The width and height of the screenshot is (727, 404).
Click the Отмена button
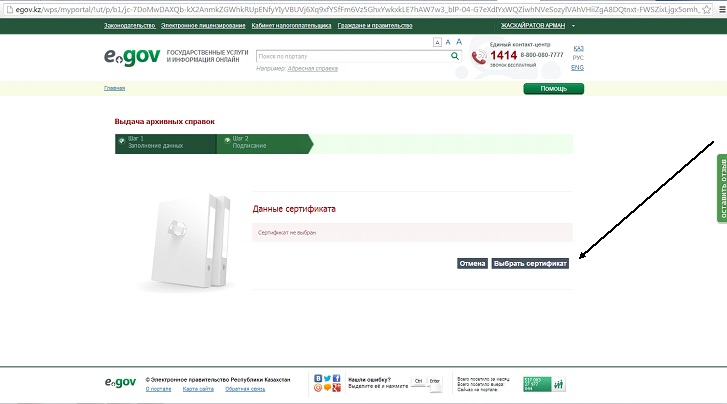pyautogui.click(x=472, y=263)
